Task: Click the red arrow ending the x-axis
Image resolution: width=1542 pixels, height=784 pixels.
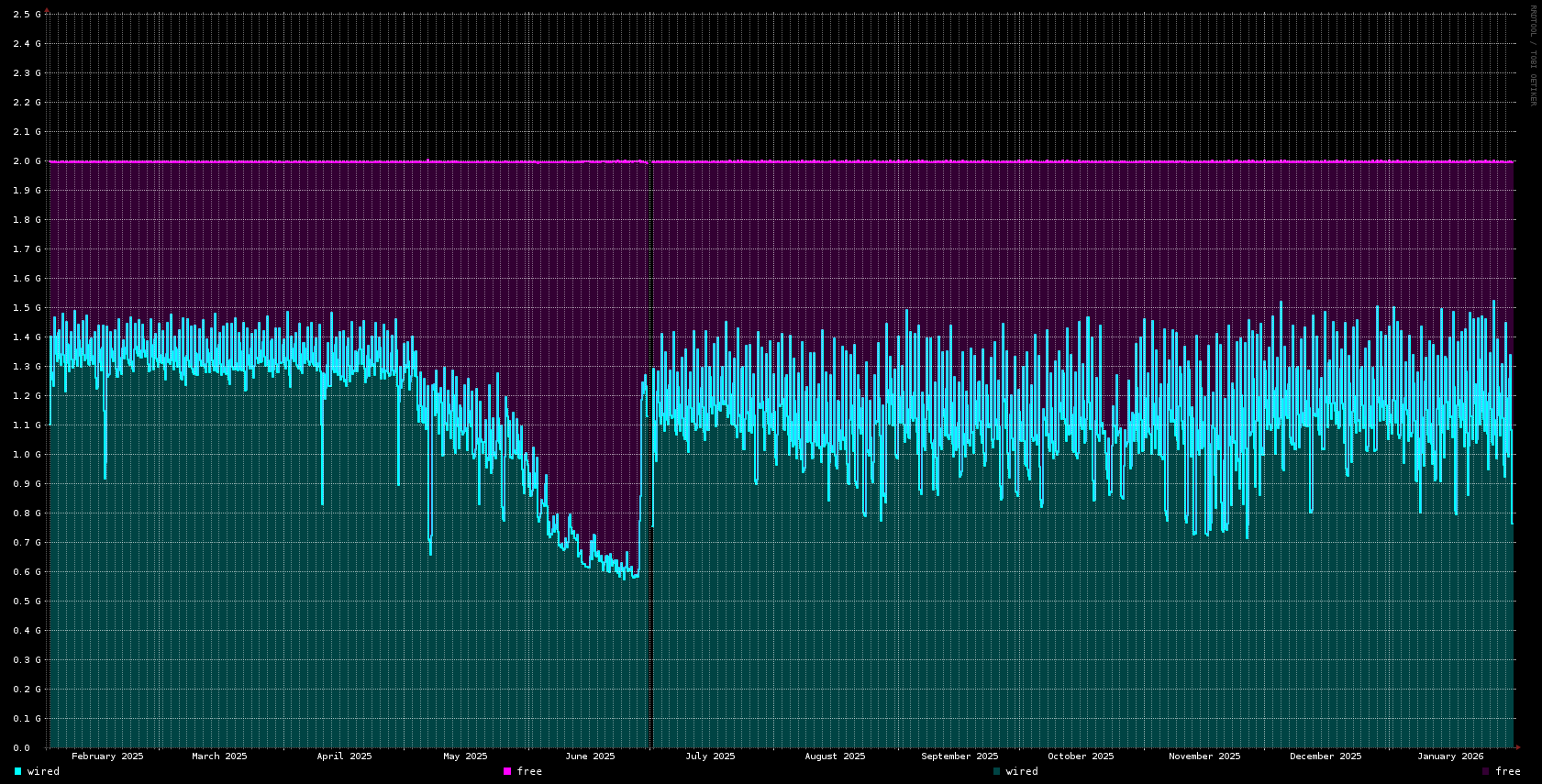Action: [1518, 747]
